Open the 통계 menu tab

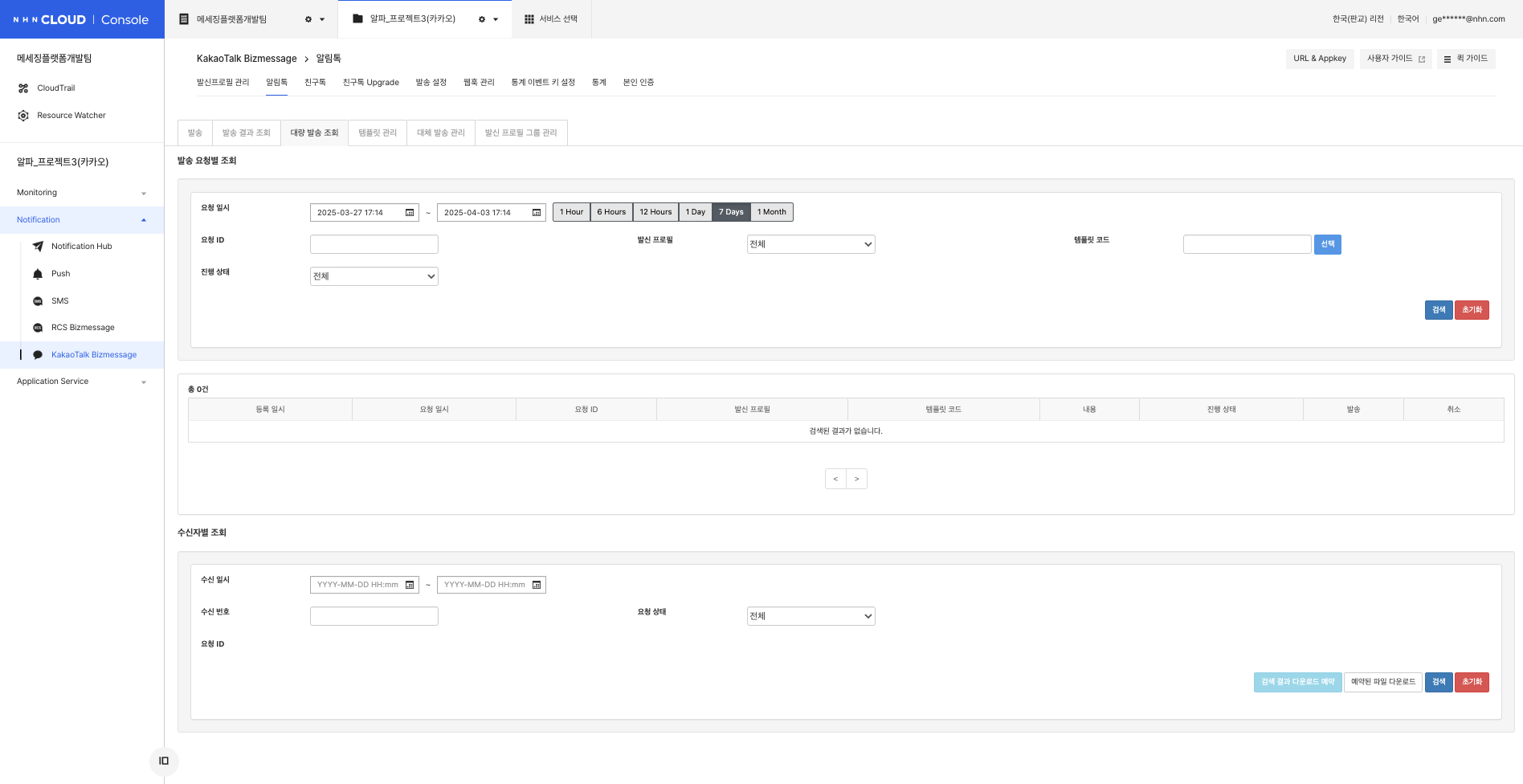click(599, 83)
